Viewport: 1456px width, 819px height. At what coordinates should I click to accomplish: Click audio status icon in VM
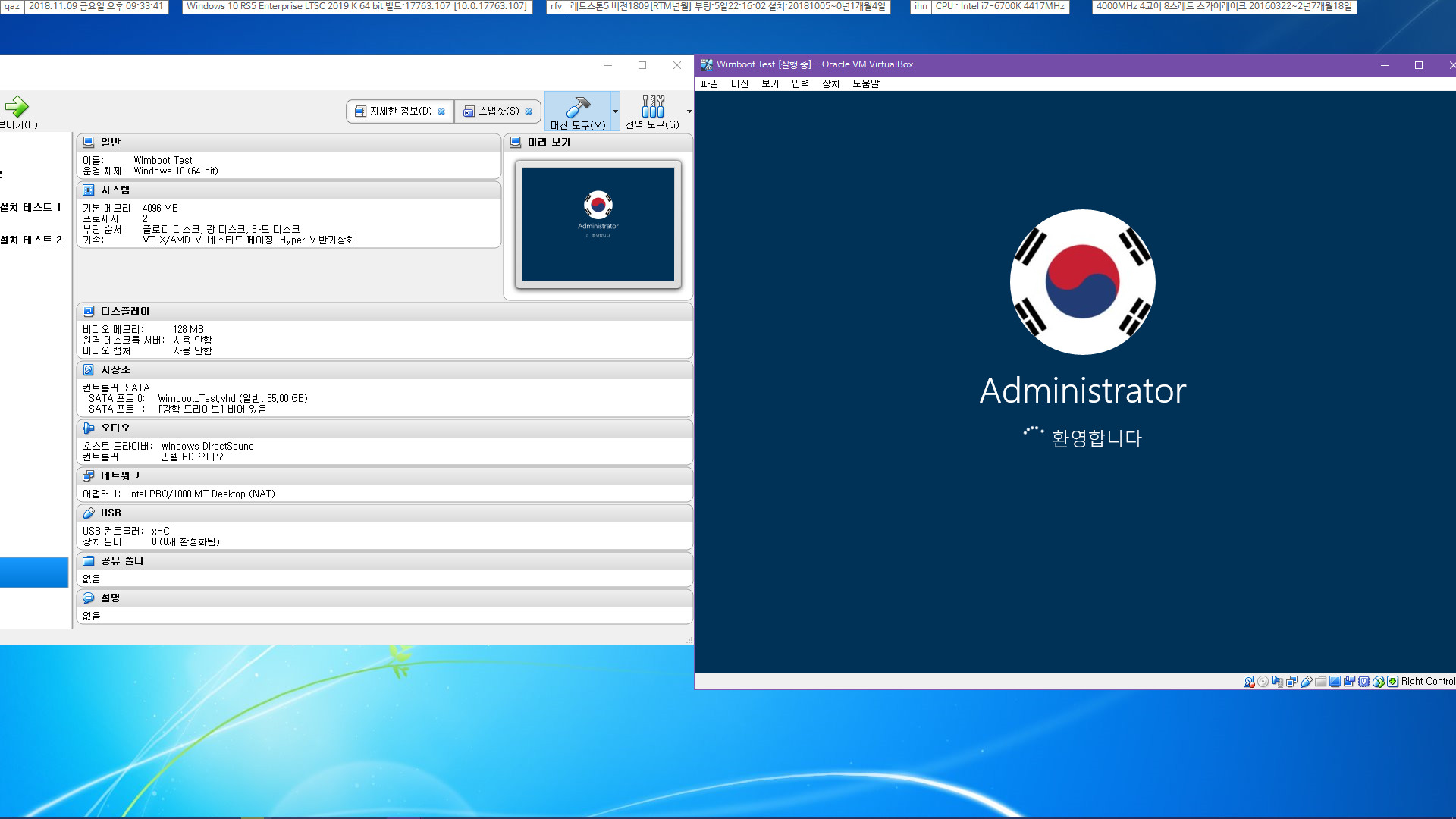(x=1278, y=682)
